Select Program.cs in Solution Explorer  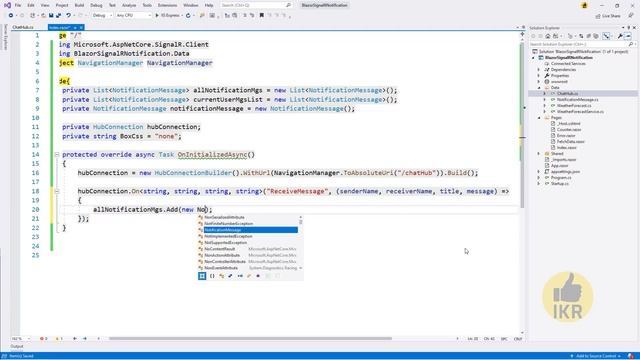[x=560, y=178]
